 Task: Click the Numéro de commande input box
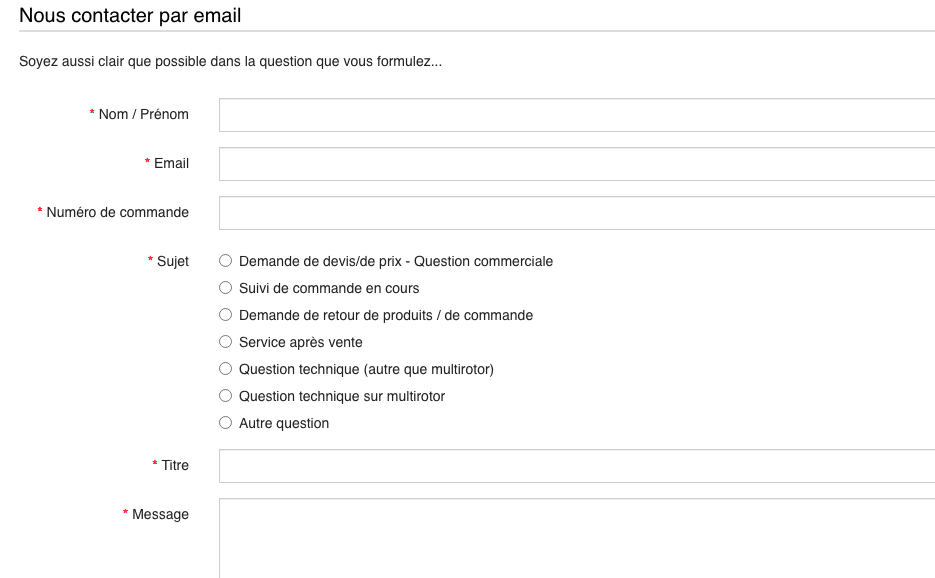(x=577, y=213)
